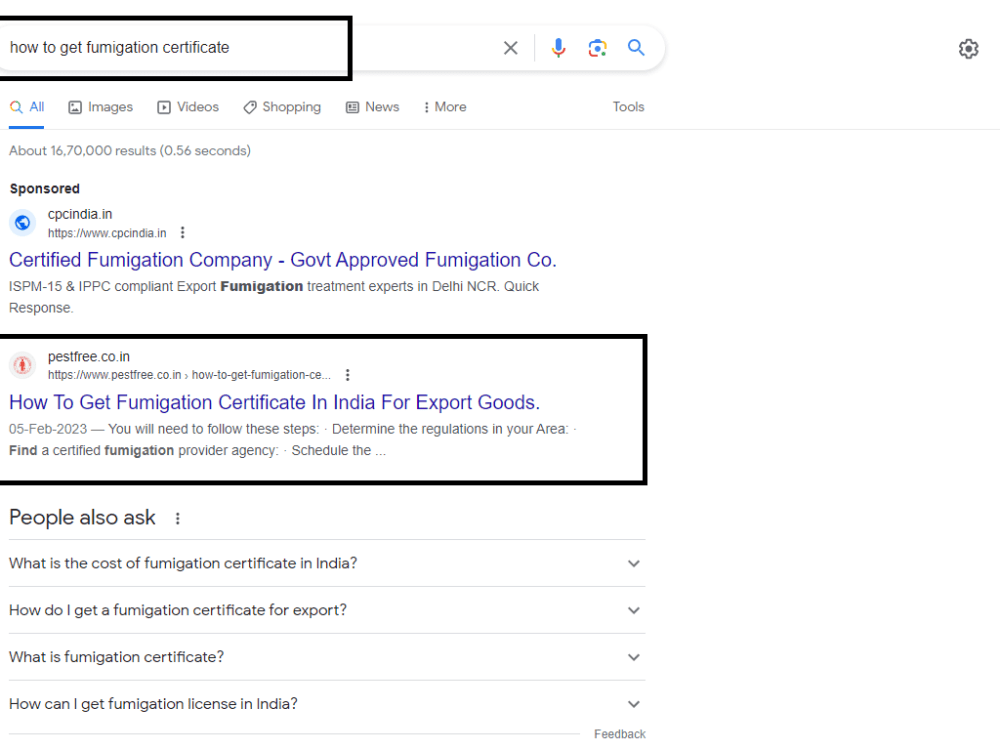
Task: Click the 'About 16,70,000 results' stats text
Action: click(129, 151)
